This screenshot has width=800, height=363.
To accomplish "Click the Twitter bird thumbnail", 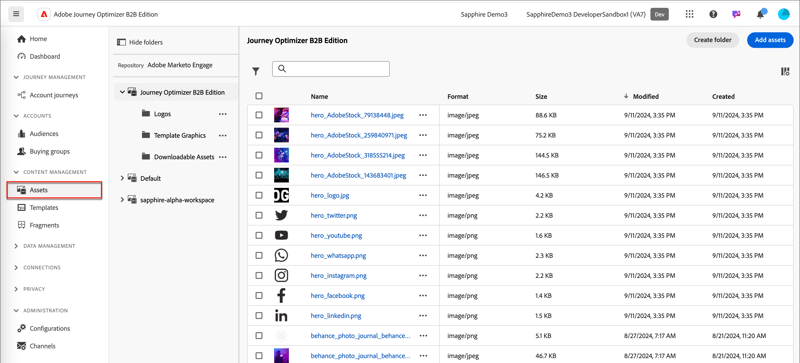I will point(281,215).
